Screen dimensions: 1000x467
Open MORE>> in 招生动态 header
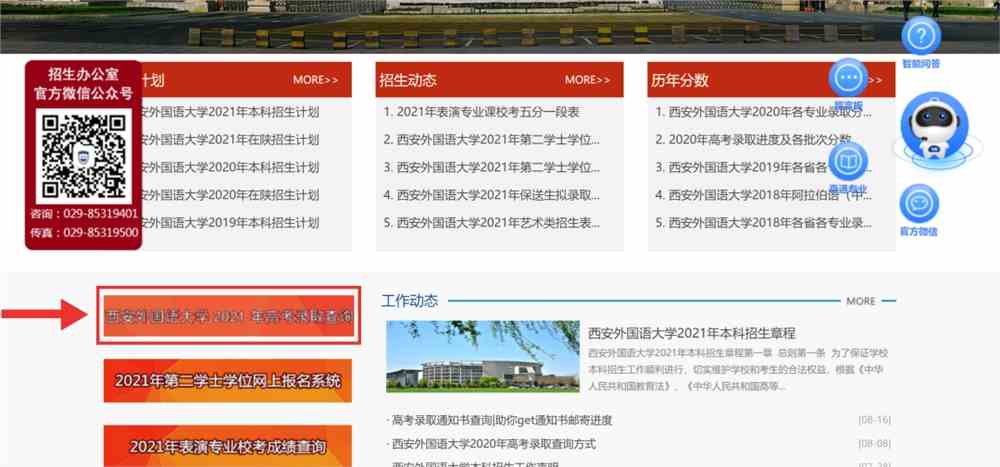587,80
